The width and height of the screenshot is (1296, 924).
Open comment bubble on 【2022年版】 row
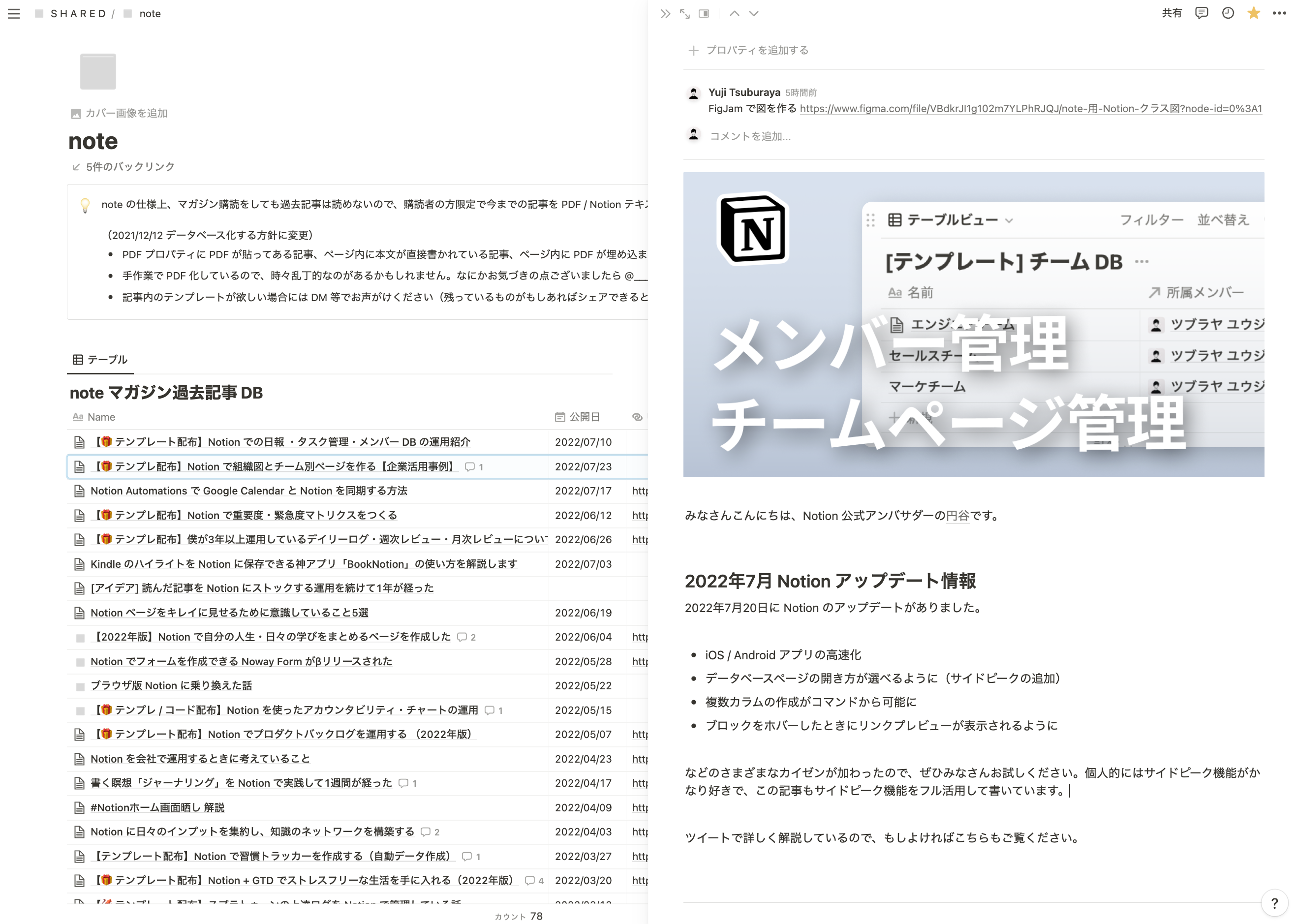coord(466,637)
